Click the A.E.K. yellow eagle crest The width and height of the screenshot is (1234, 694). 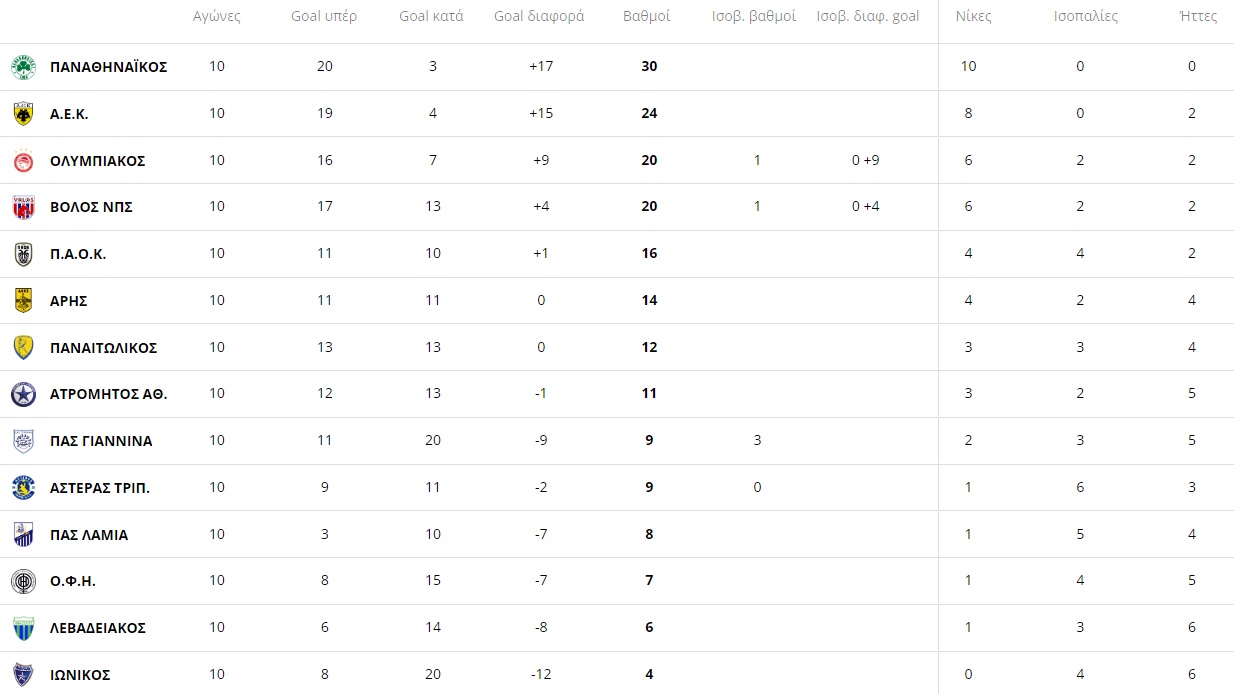click(23, 114)
